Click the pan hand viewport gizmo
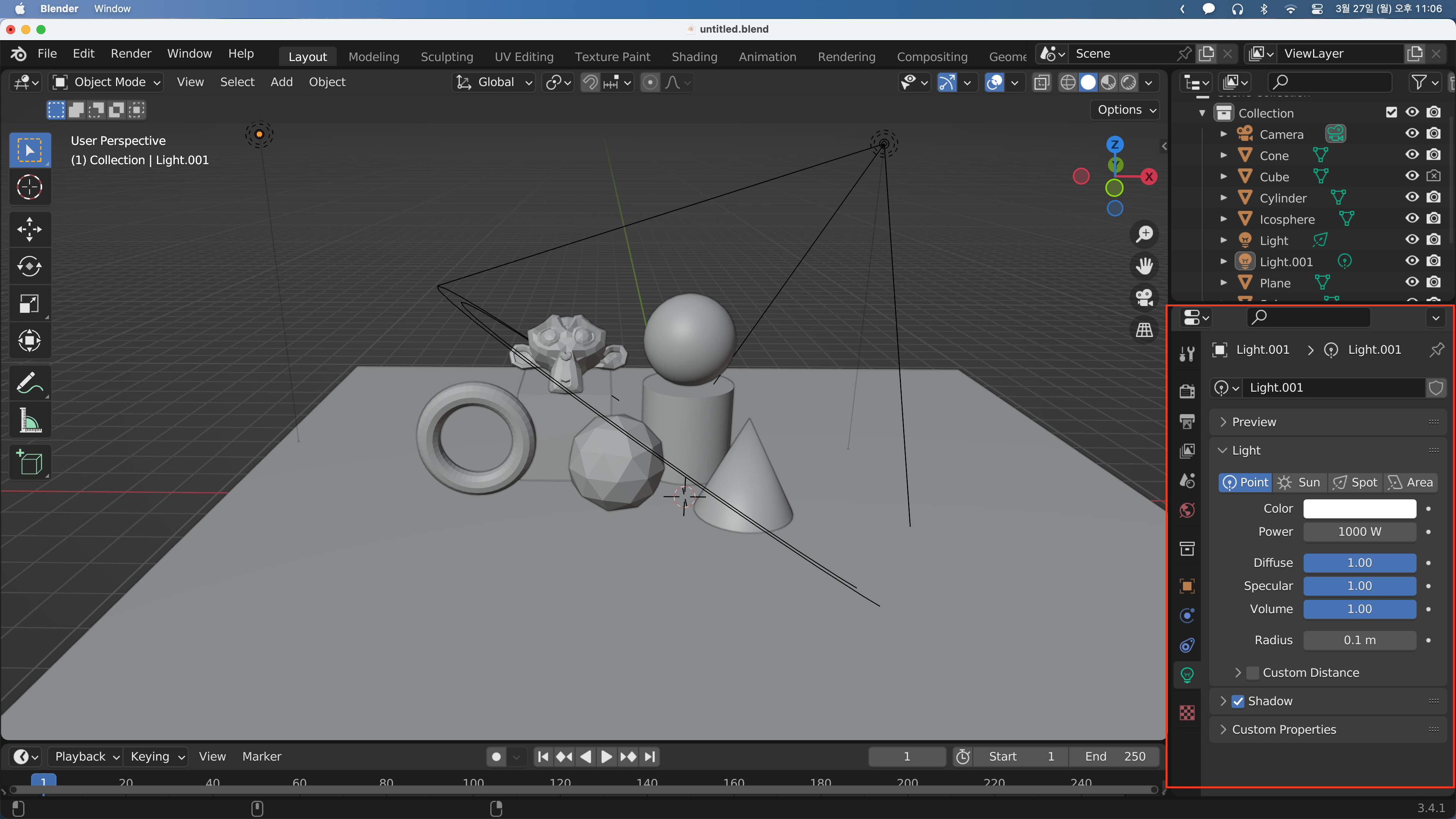 (1145, 266)
